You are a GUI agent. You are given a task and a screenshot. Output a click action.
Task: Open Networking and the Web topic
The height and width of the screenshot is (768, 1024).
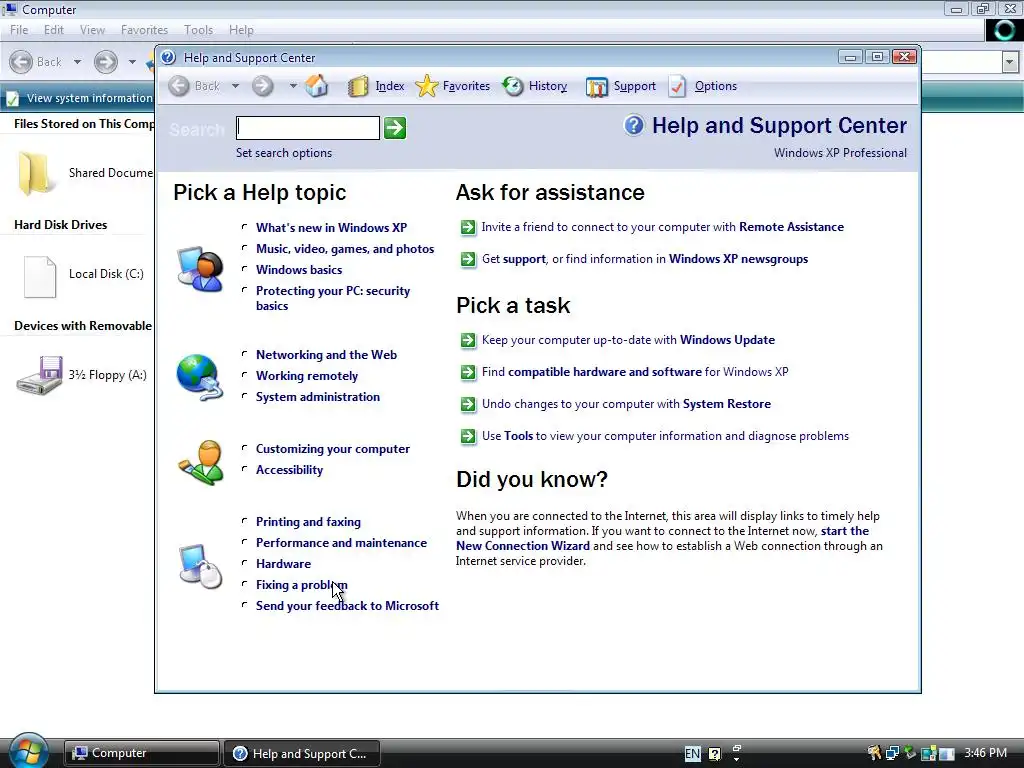pyautogui.click(x=327, y=355)
